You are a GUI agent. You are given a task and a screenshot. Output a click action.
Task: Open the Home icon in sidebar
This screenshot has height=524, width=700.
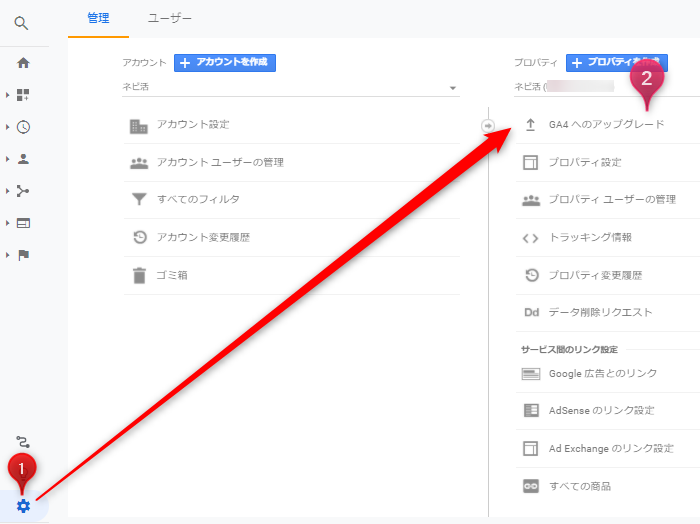tap(23, 63)
